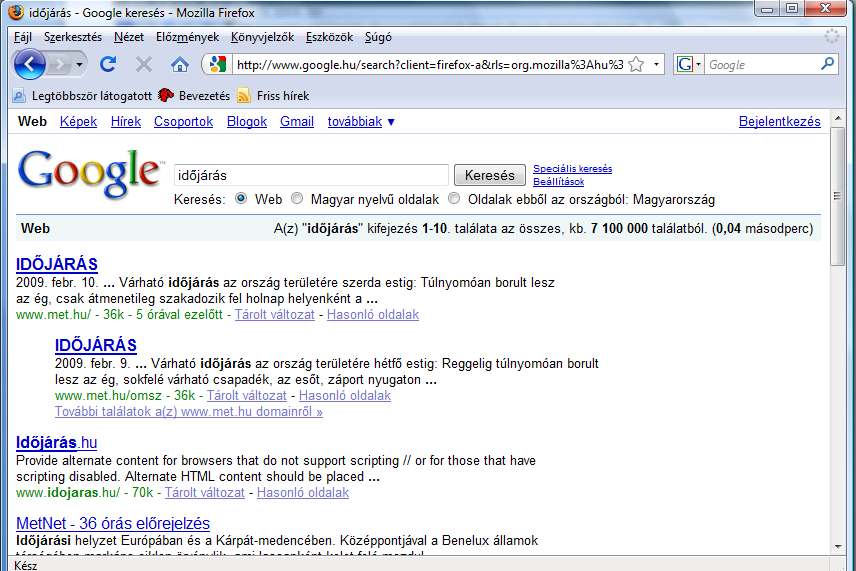Expand the továbbiak dropdown

click(x=361, y=122)
